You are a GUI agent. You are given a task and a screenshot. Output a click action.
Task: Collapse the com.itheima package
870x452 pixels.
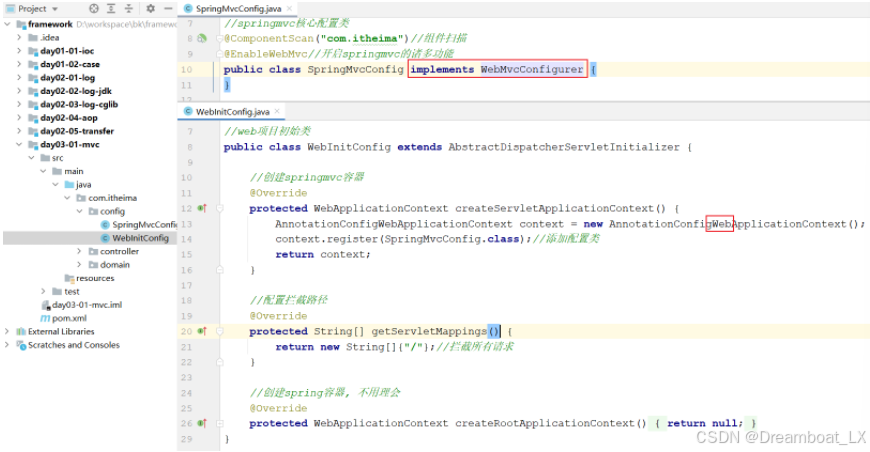coord(67,198)
